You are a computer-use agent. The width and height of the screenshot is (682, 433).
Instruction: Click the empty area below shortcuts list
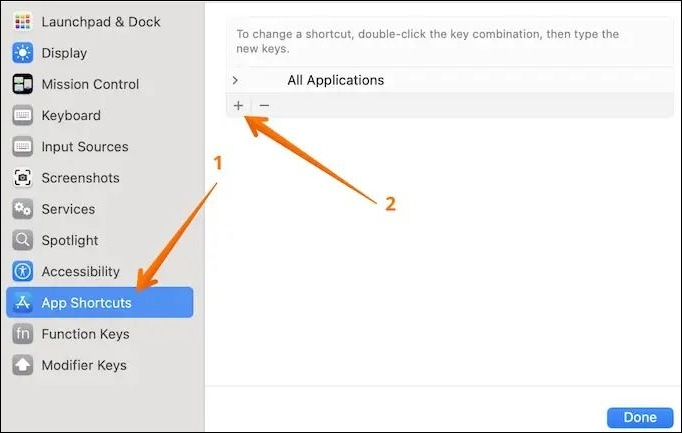440,250
